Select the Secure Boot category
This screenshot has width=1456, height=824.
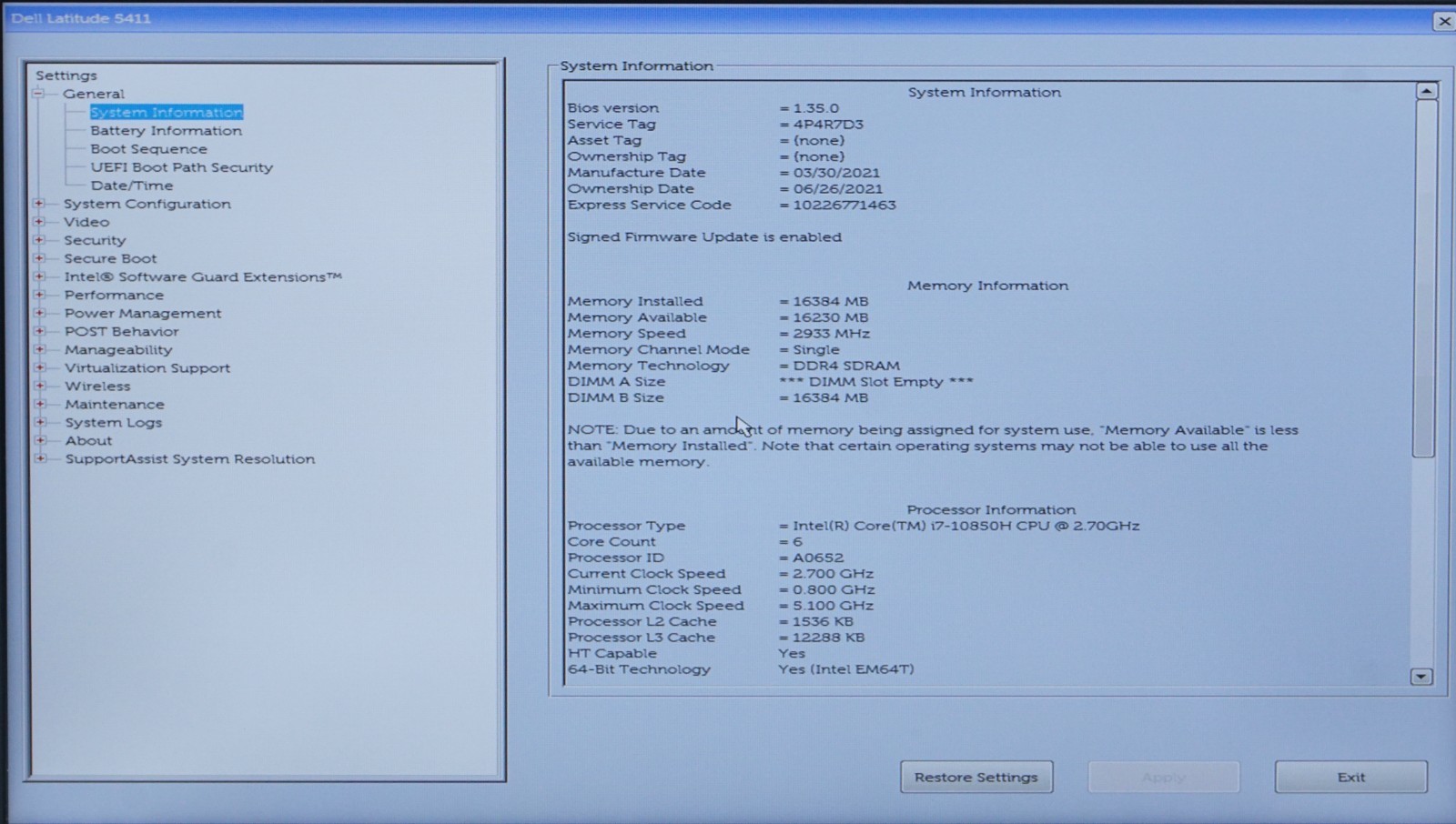click(110, 258)
